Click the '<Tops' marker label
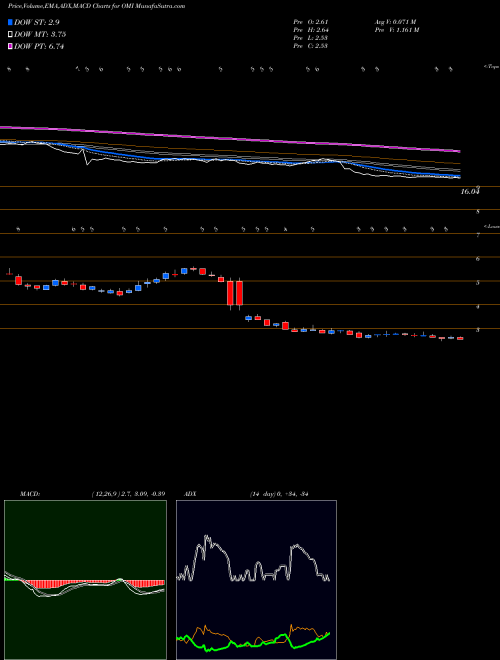Screen dimensions: 500x660 pos(491,67)
